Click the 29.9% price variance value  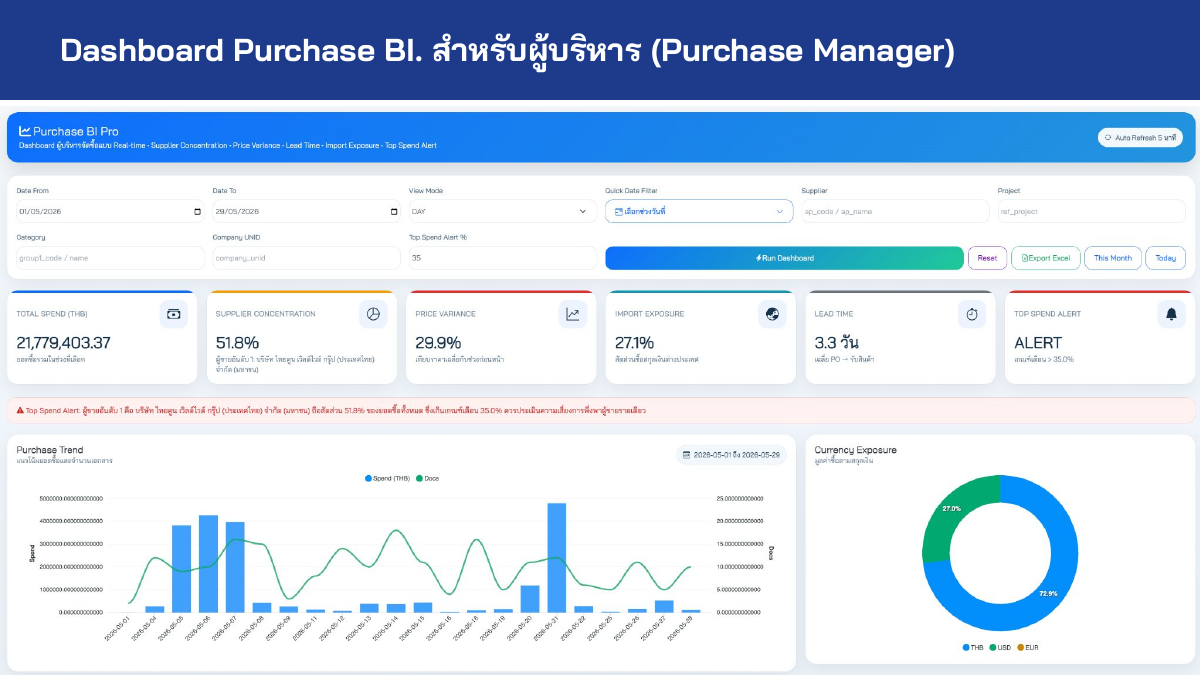click(438, 343)
